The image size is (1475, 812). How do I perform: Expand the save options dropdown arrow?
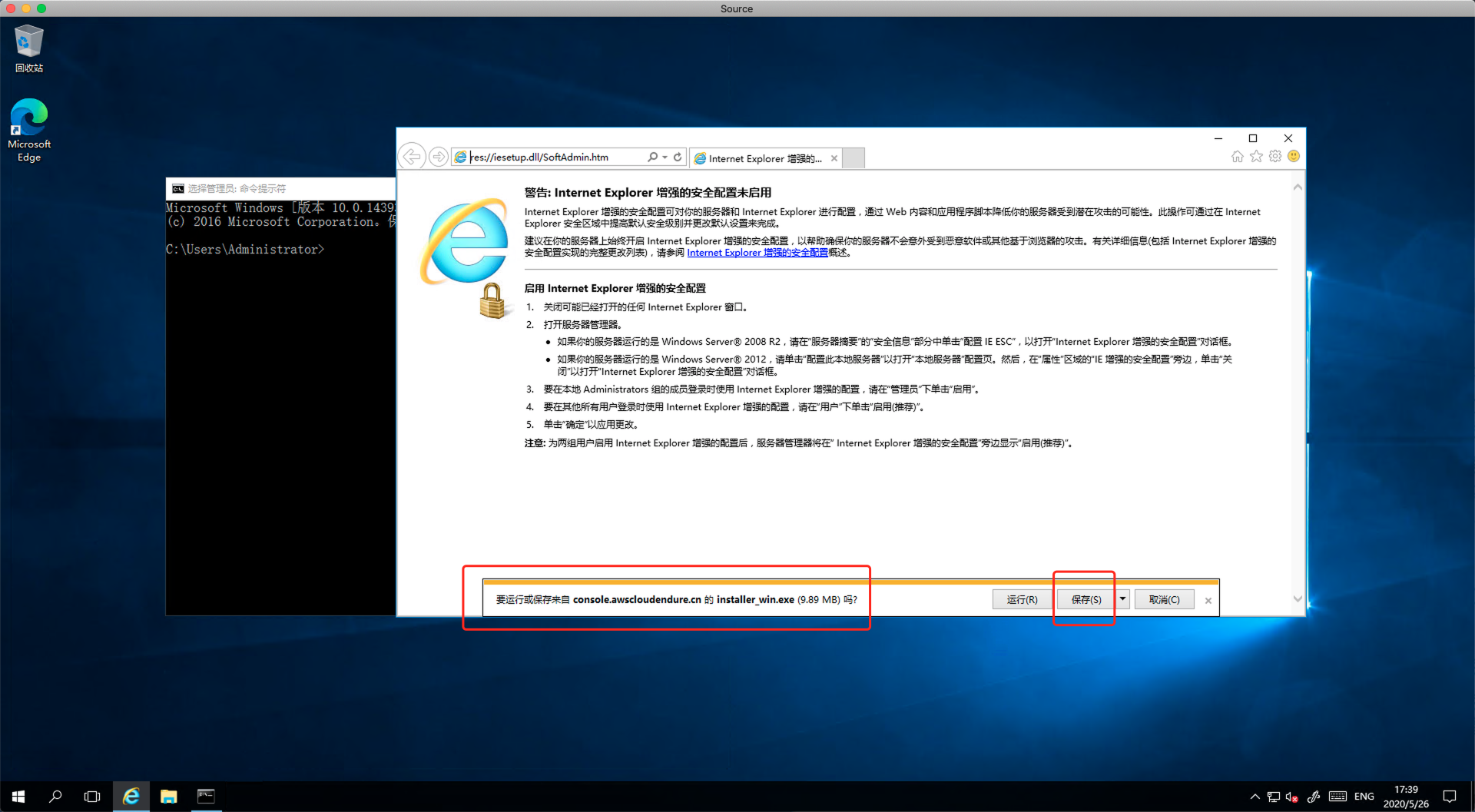(x=1122, y=599)
